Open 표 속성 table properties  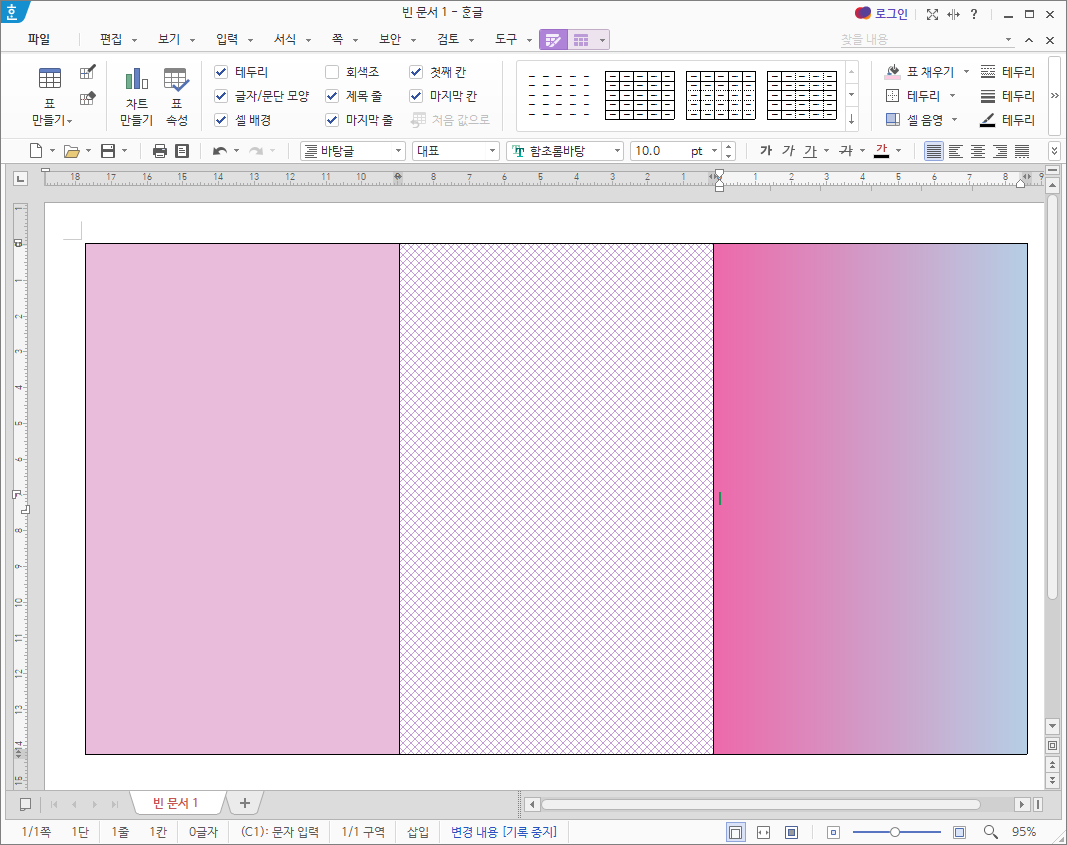[176, 96]
